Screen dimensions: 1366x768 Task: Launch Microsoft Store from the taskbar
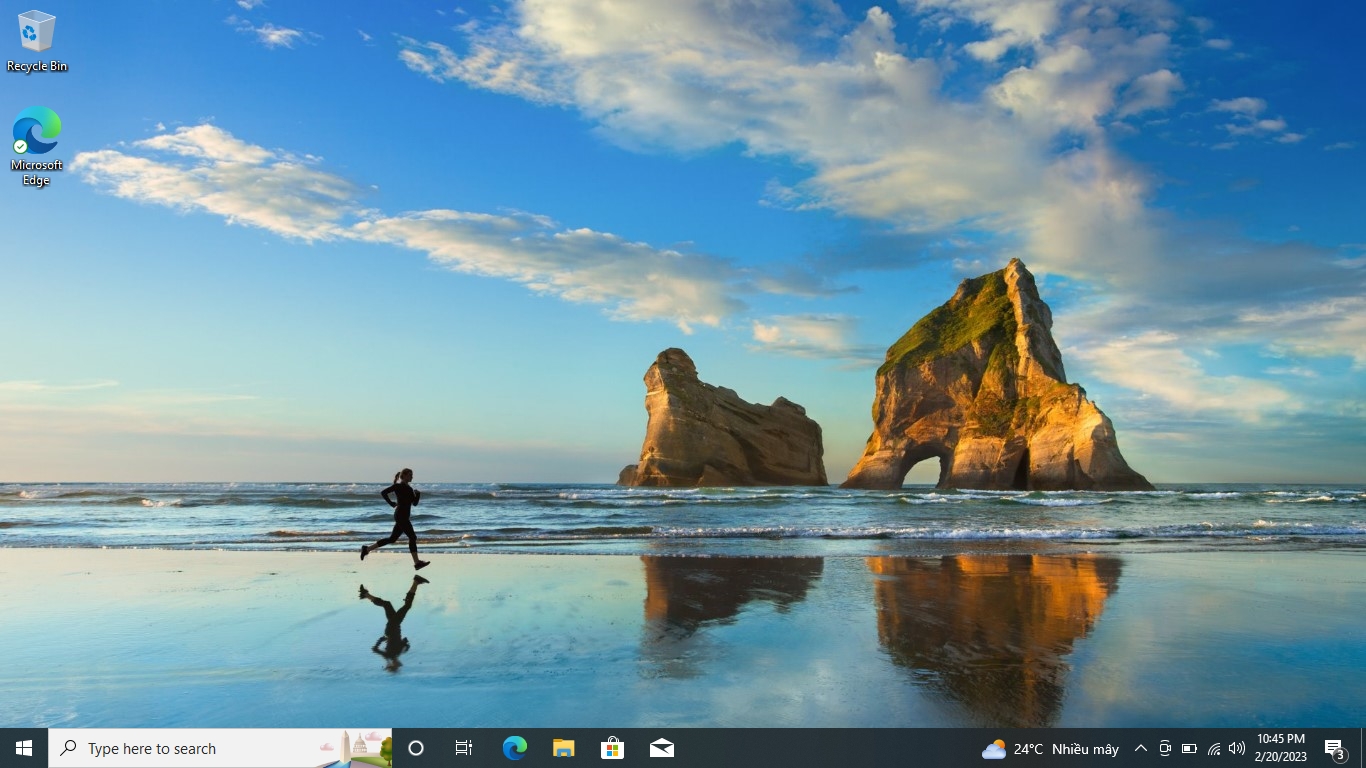click(x=612, y=748)
